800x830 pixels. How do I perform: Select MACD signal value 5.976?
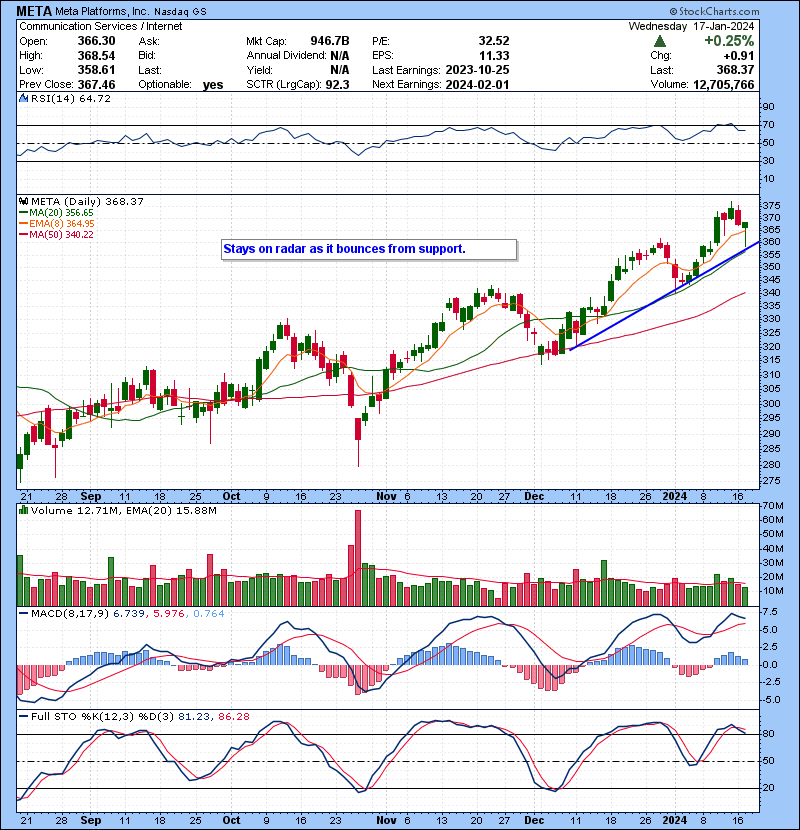(169, 614)
